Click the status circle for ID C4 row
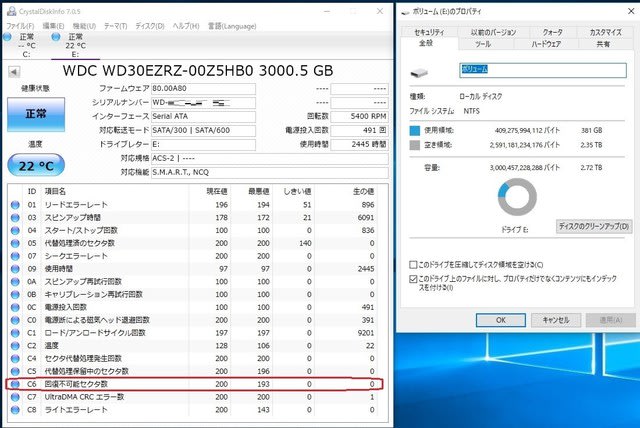Viewport: 640px width, 428px height. [15, 358]
